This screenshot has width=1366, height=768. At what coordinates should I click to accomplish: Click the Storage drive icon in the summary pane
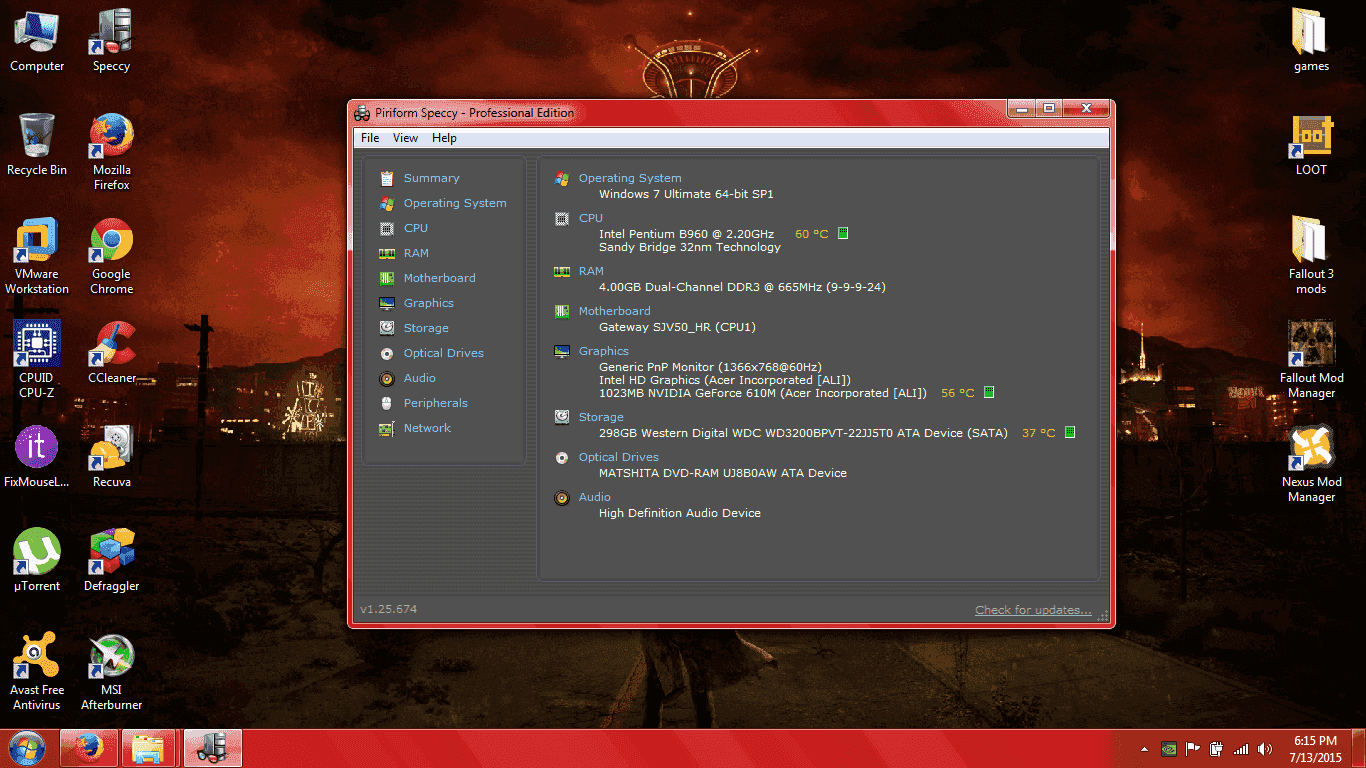(x=562, y=417)
